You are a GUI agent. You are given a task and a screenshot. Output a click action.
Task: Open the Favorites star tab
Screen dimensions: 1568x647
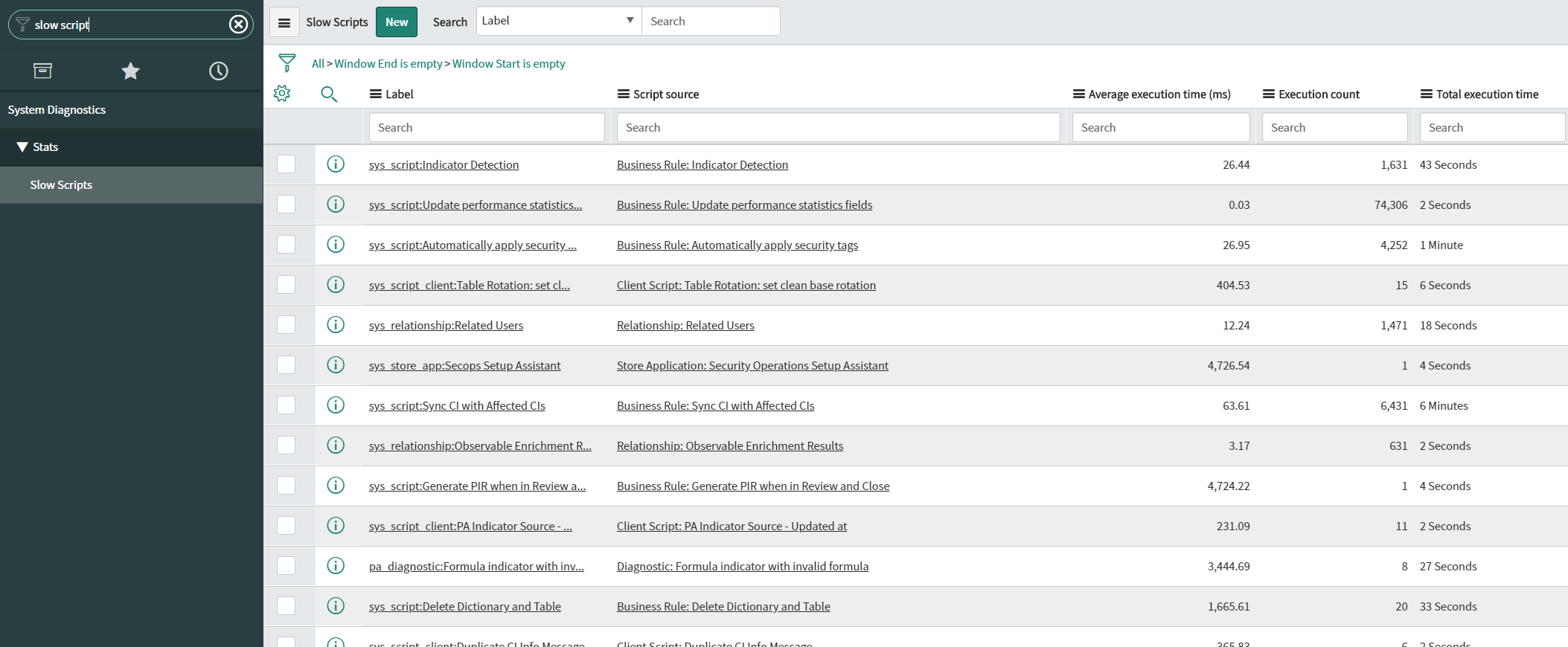(x=130, y=71)
